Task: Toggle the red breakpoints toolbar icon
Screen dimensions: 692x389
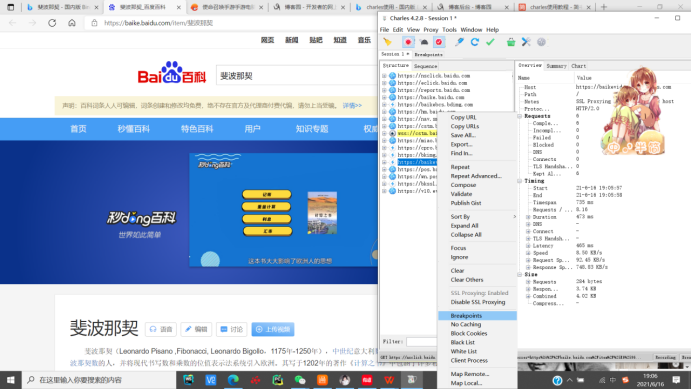Action: [x=439, y=42]
